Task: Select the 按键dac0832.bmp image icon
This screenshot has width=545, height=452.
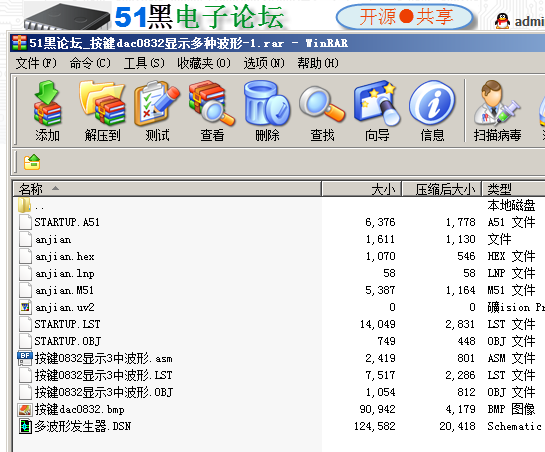Action: pos(25,410)
